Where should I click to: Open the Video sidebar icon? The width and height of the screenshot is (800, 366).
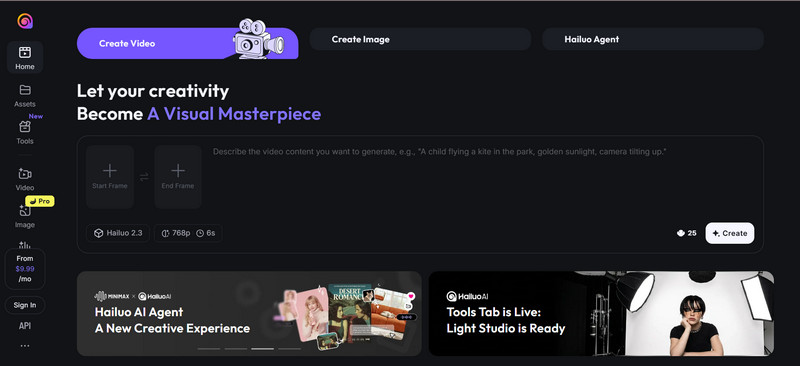tap(25, 174)
